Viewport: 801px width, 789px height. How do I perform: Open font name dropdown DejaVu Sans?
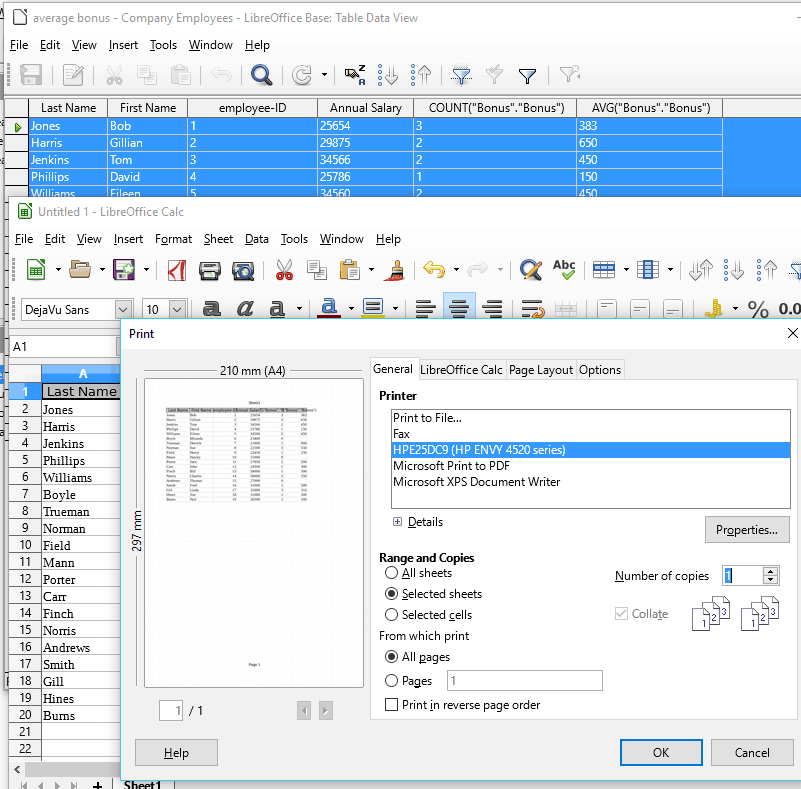click(x=123, y=309)
